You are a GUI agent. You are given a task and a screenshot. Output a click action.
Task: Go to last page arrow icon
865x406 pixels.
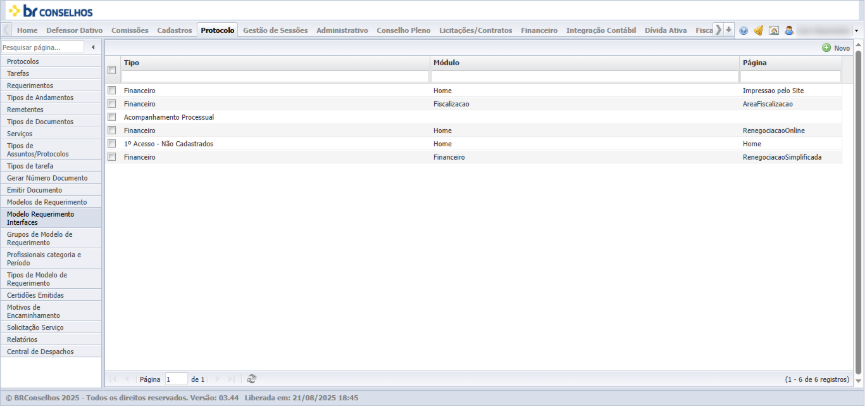pos(231,379)
